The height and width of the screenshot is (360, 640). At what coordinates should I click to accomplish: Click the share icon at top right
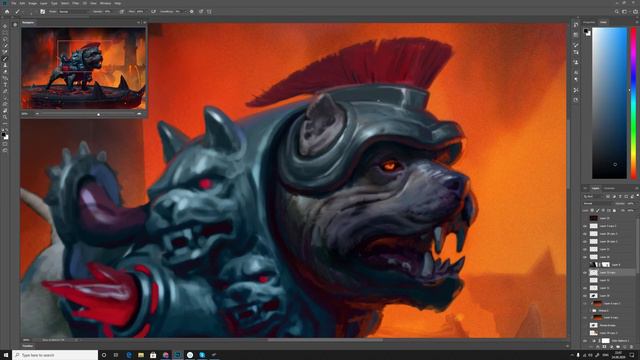coord(635,11)
